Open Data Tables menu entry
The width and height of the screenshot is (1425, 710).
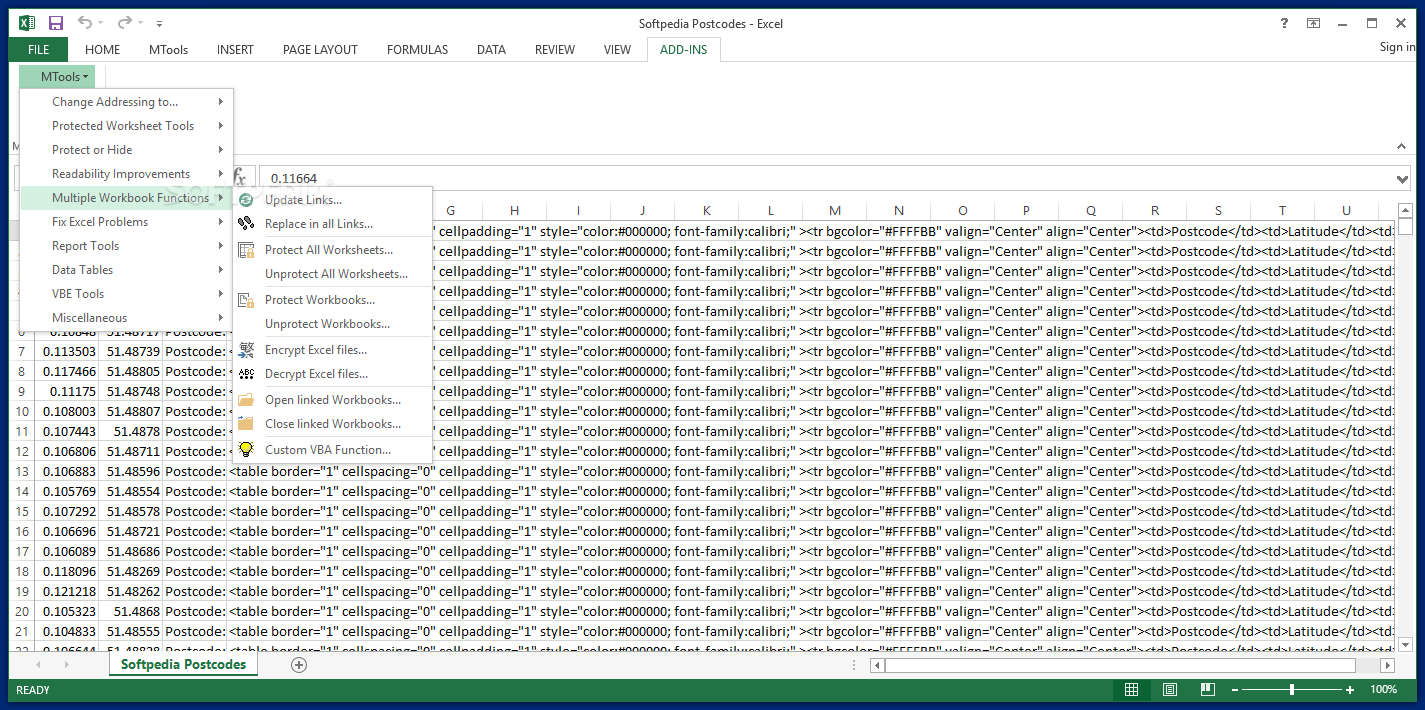point(127,270)
